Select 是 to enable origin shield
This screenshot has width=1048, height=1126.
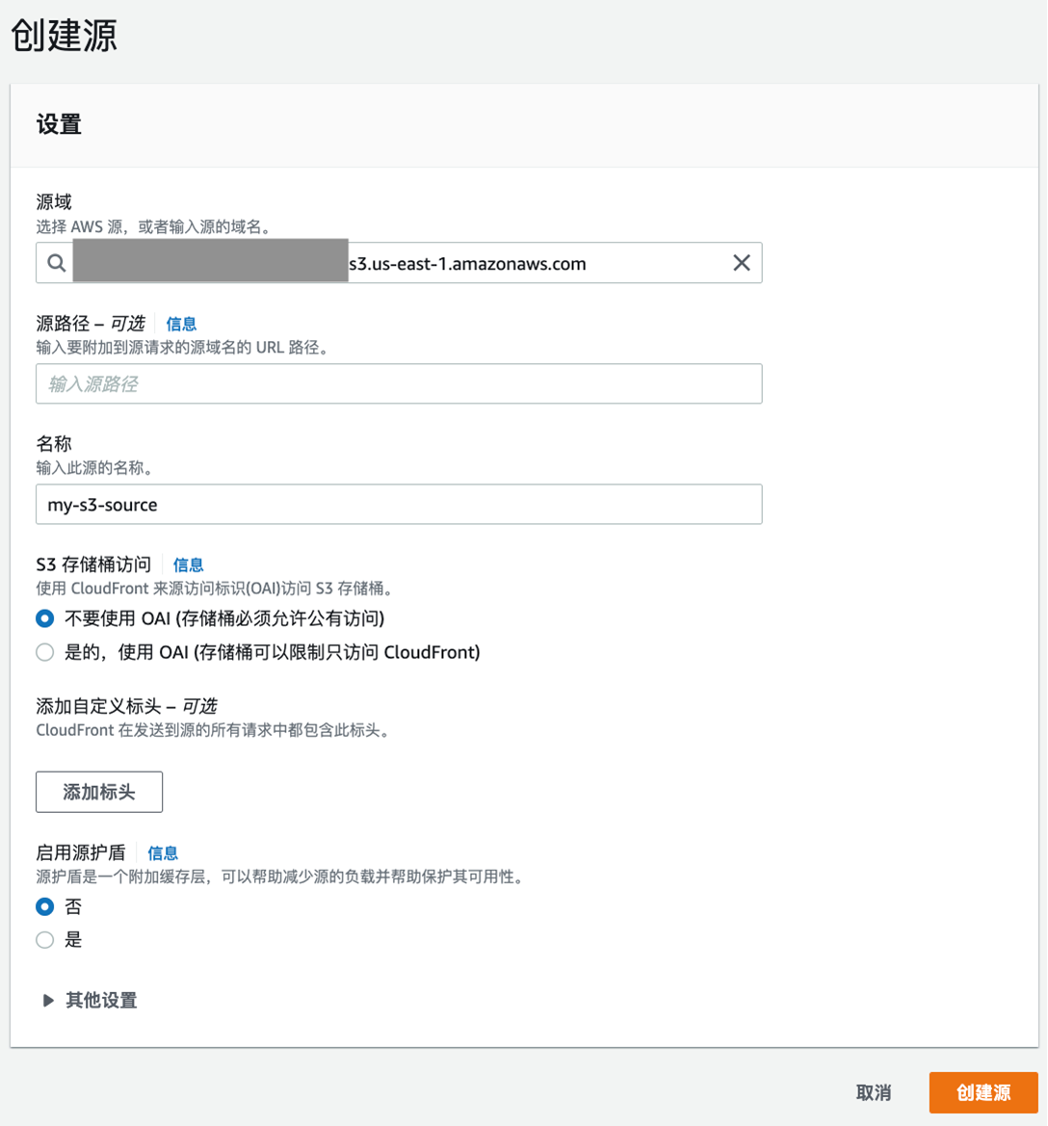tap(44, 940)
